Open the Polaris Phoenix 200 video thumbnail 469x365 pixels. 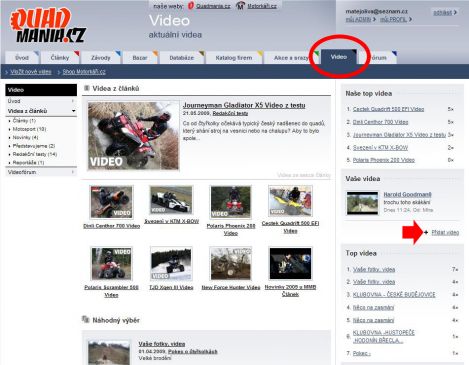[x=231, y=202]
